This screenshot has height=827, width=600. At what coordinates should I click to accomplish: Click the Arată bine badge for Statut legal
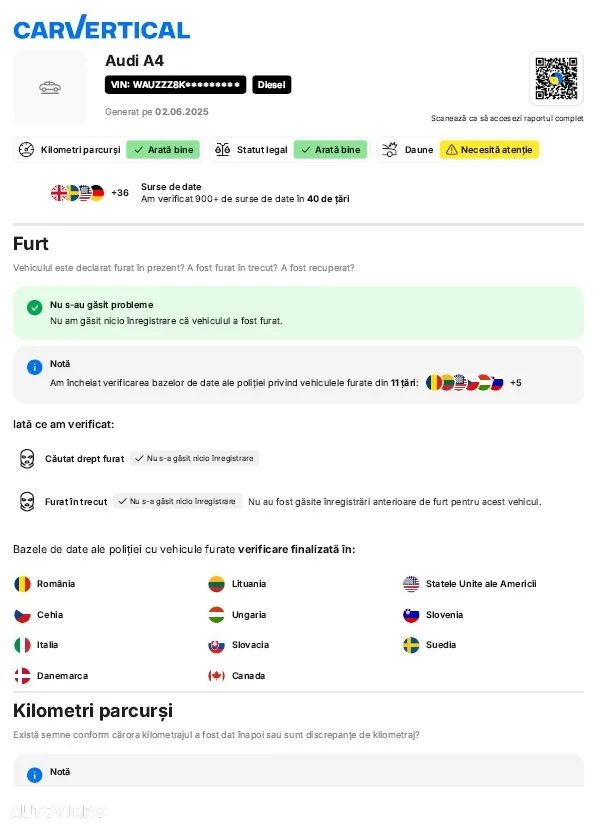331,150
